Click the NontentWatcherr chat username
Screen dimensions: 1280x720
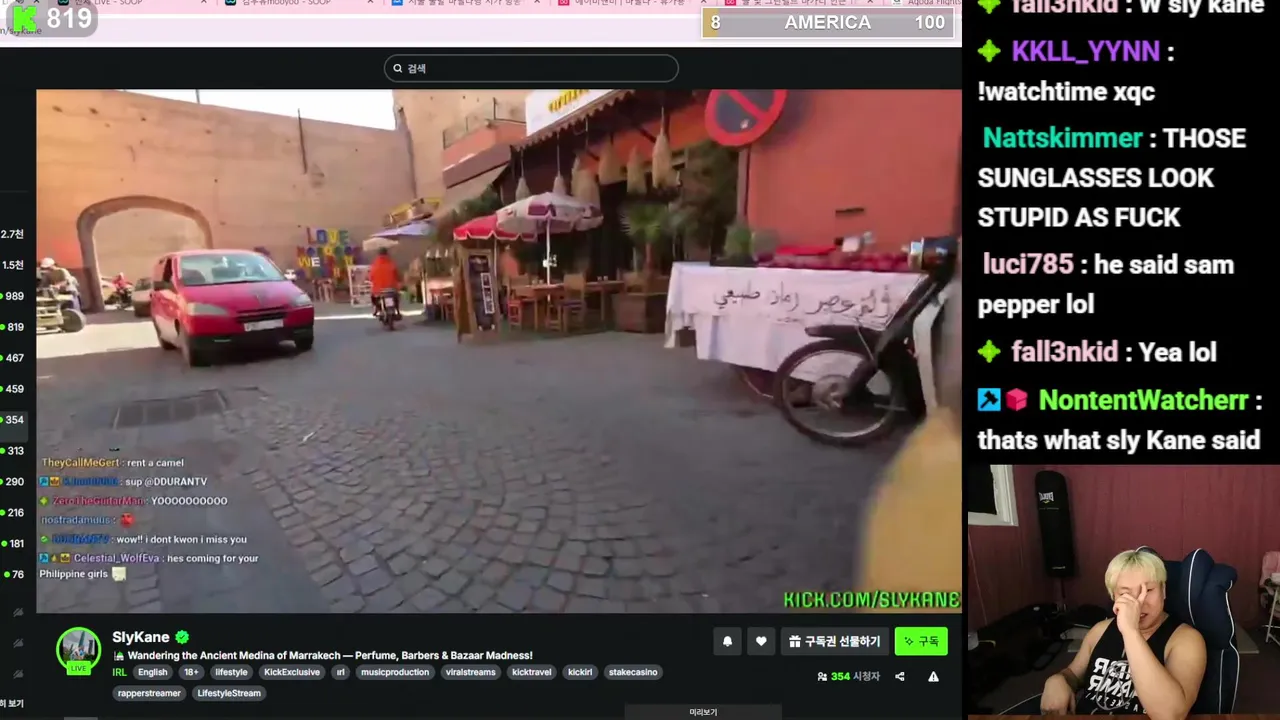pyautogui.click(x=1143, y=401)
